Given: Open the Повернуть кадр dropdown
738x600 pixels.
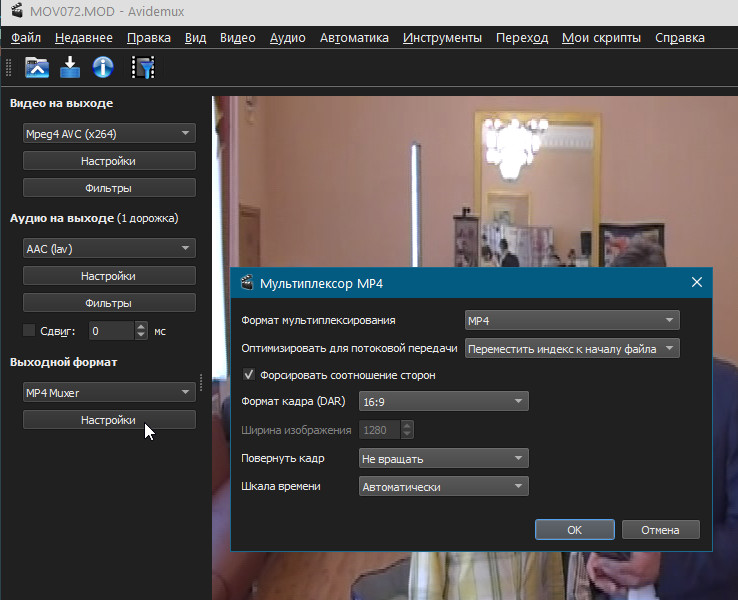Looking at the screenshot, I should 443,458.
